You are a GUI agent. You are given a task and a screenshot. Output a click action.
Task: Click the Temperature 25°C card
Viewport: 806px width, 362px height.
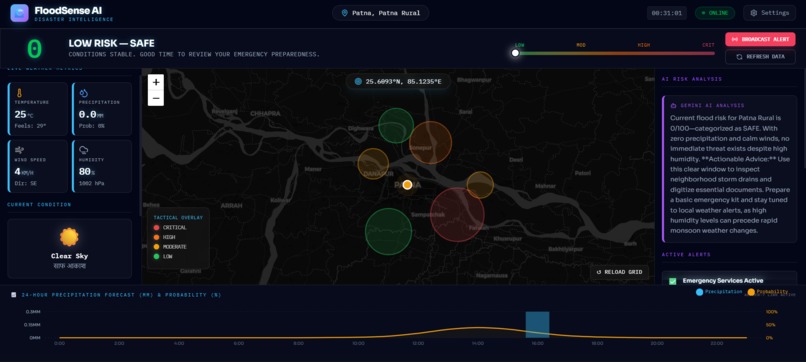pyautogui.click(x=38, y=108)
